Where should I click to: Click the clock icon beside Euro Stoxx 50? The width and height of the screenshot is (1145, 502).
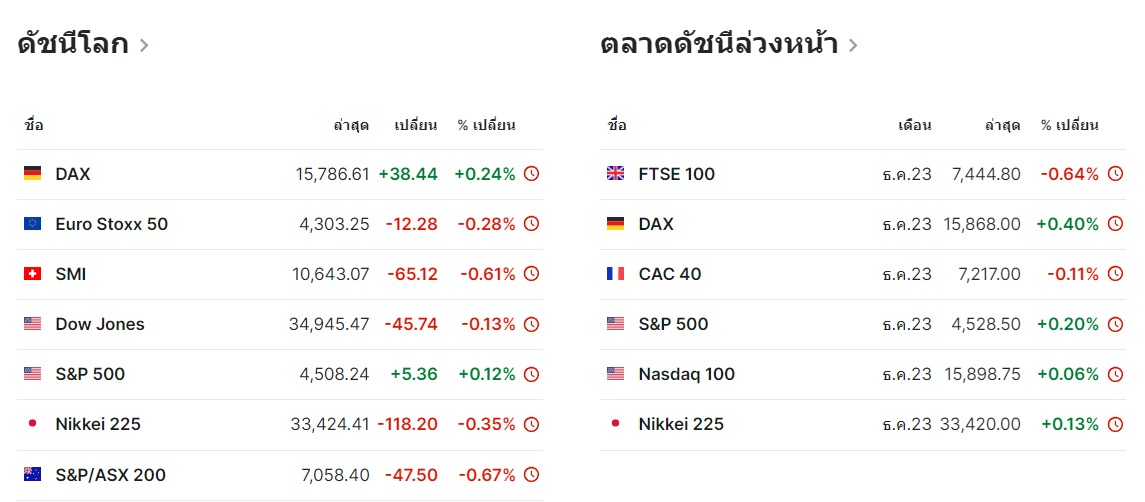pos(532,224)
